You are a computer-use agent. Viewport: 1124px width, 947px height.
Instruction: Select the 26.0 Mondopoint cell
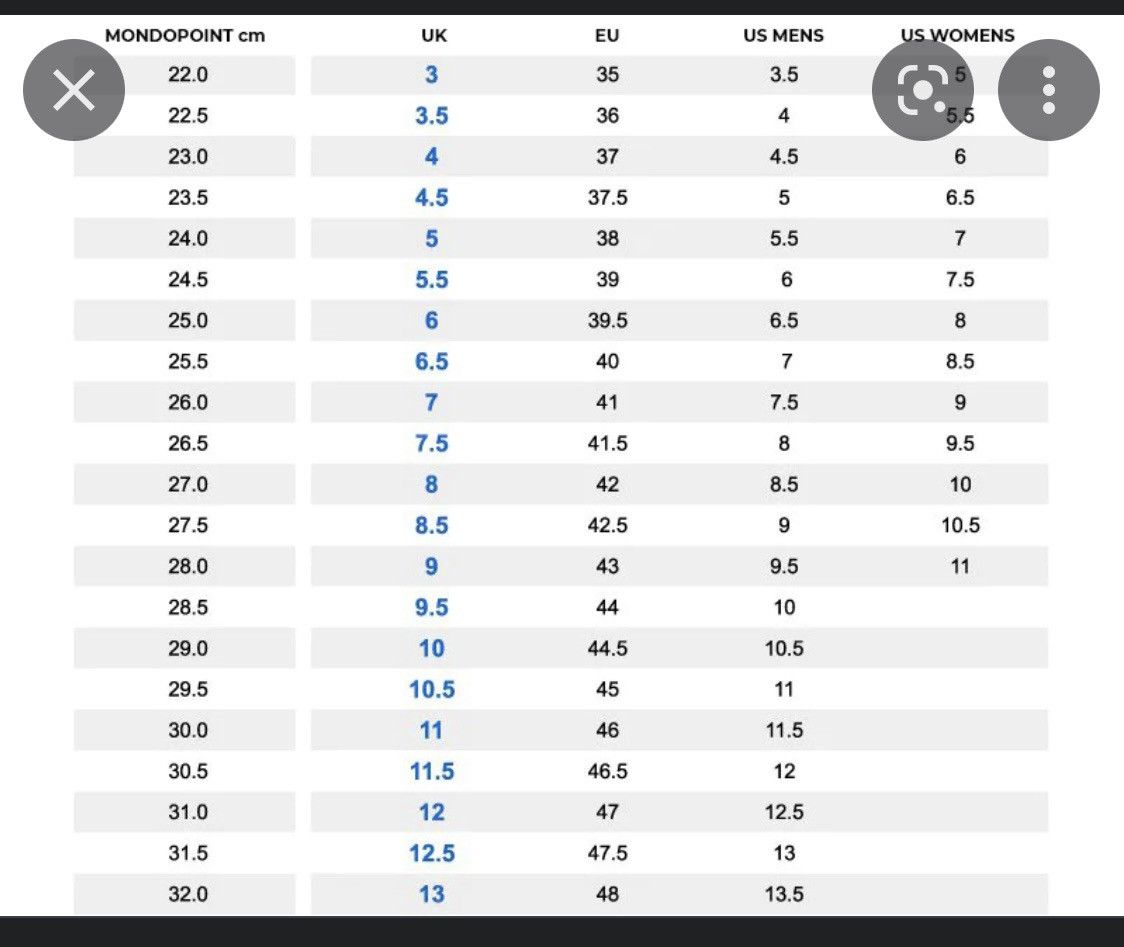point(188,402)
